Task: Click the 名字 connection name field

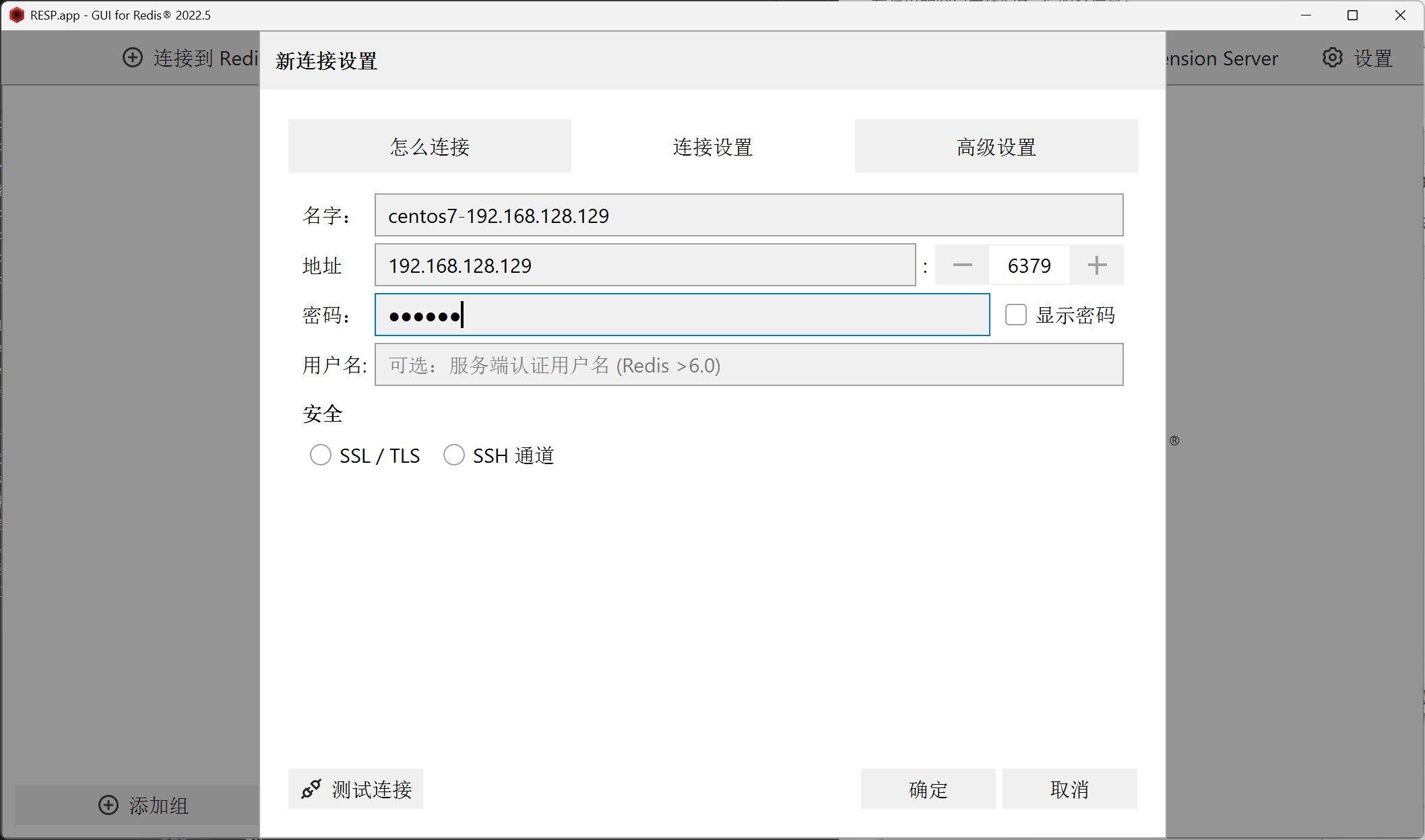Action: (749, 216)
